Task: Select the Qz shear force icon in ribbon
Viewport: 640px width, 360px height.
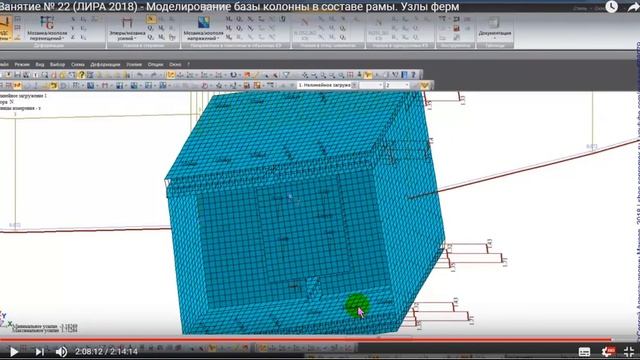Action: pos(151,37)
